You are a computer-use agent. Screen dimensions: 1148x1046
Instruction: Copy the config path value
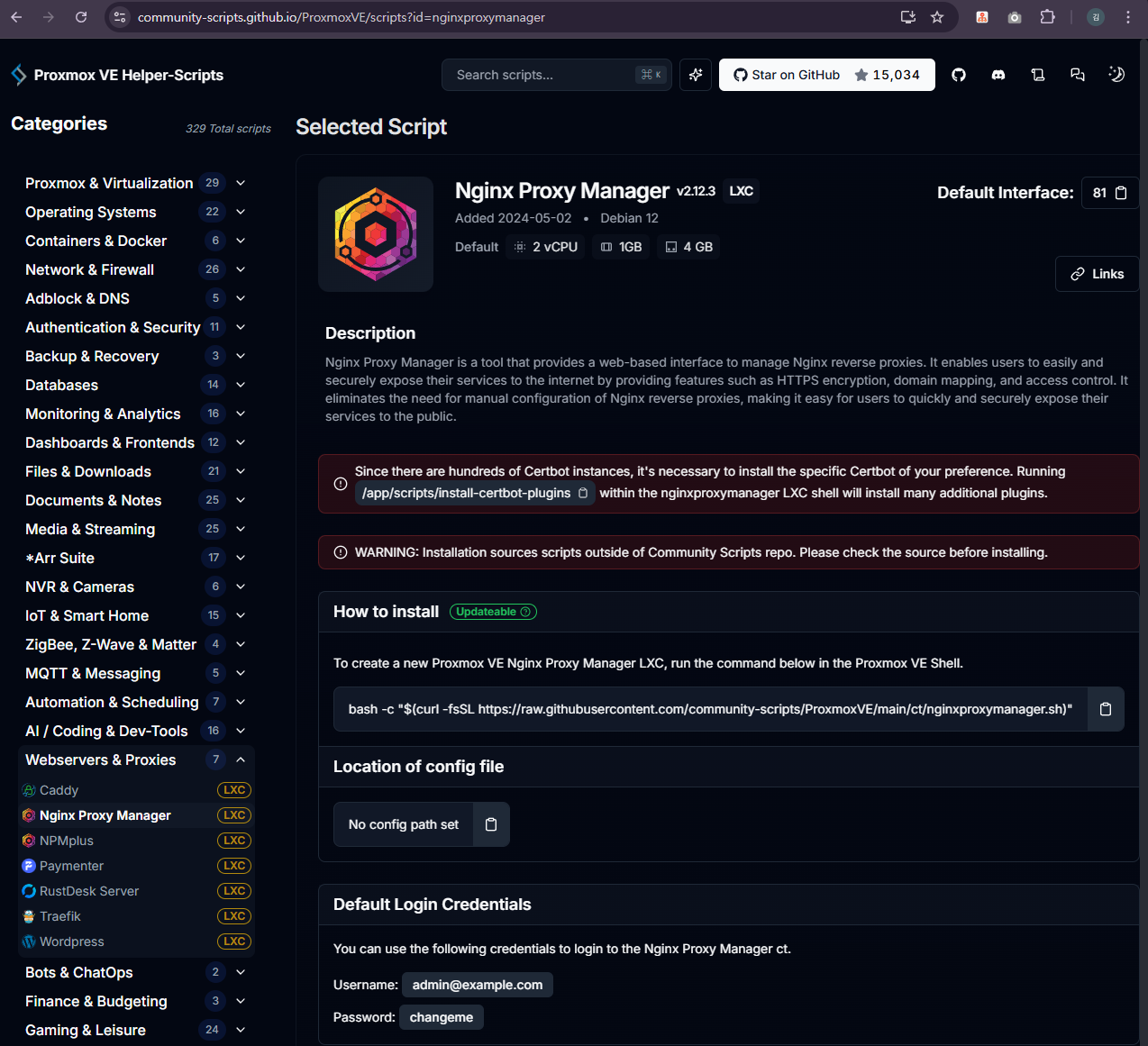click(491, 824)
